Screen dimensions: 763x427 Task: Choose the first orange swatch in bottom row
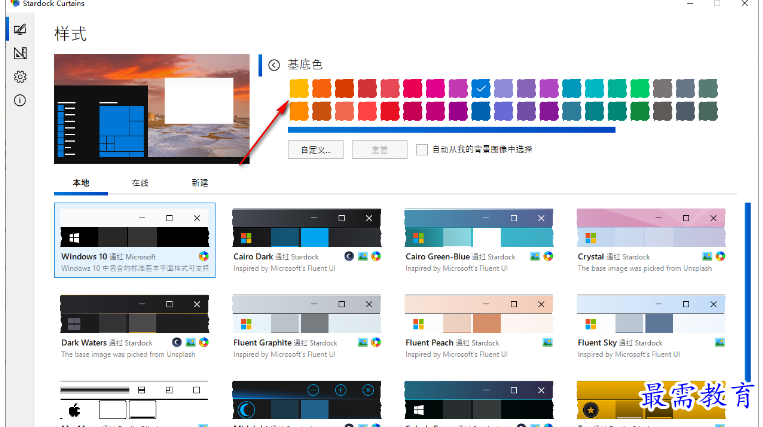tap(299, 111)
